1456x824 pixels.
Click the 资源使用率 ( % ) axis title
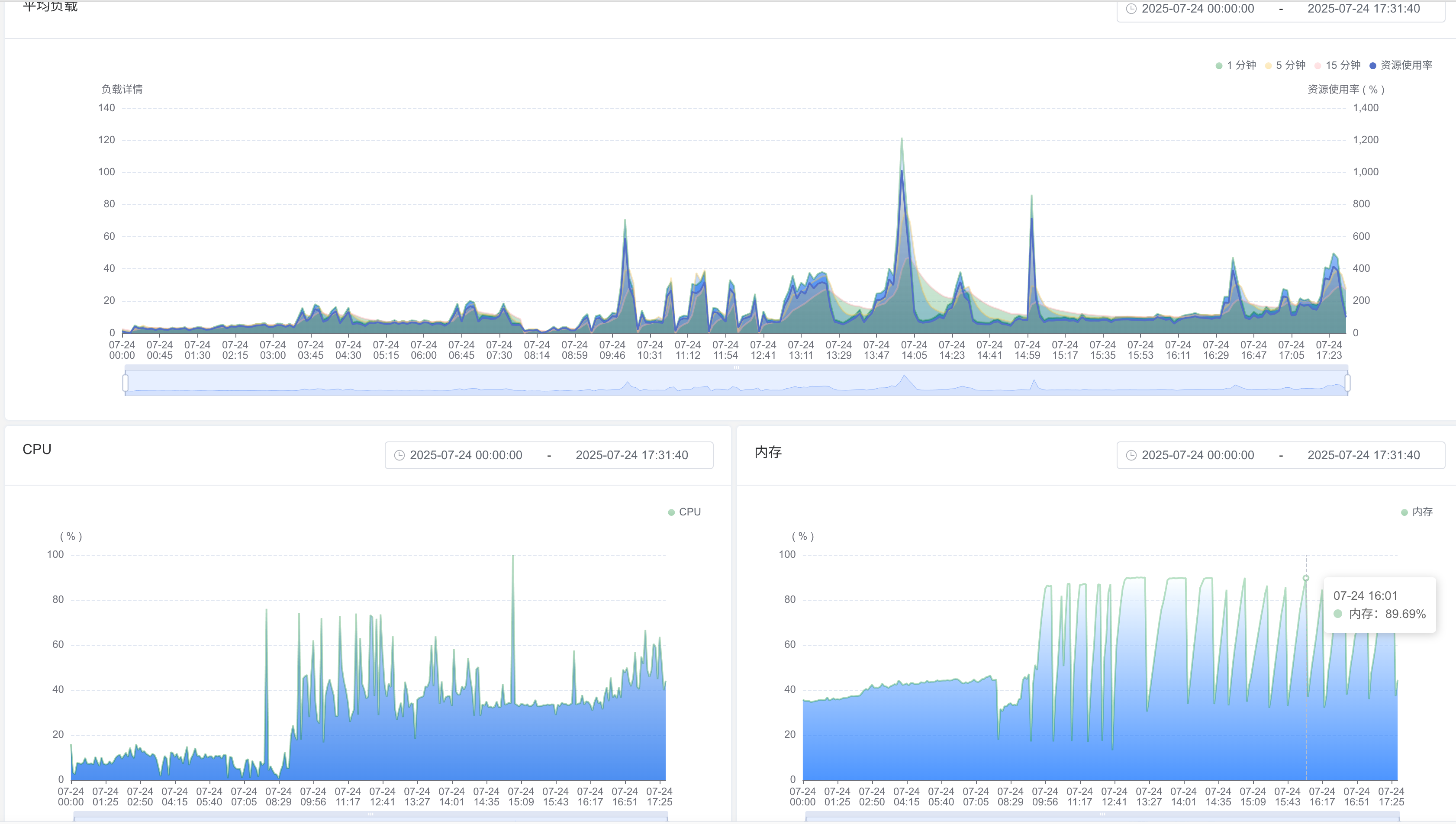(x=1346, y=90)
